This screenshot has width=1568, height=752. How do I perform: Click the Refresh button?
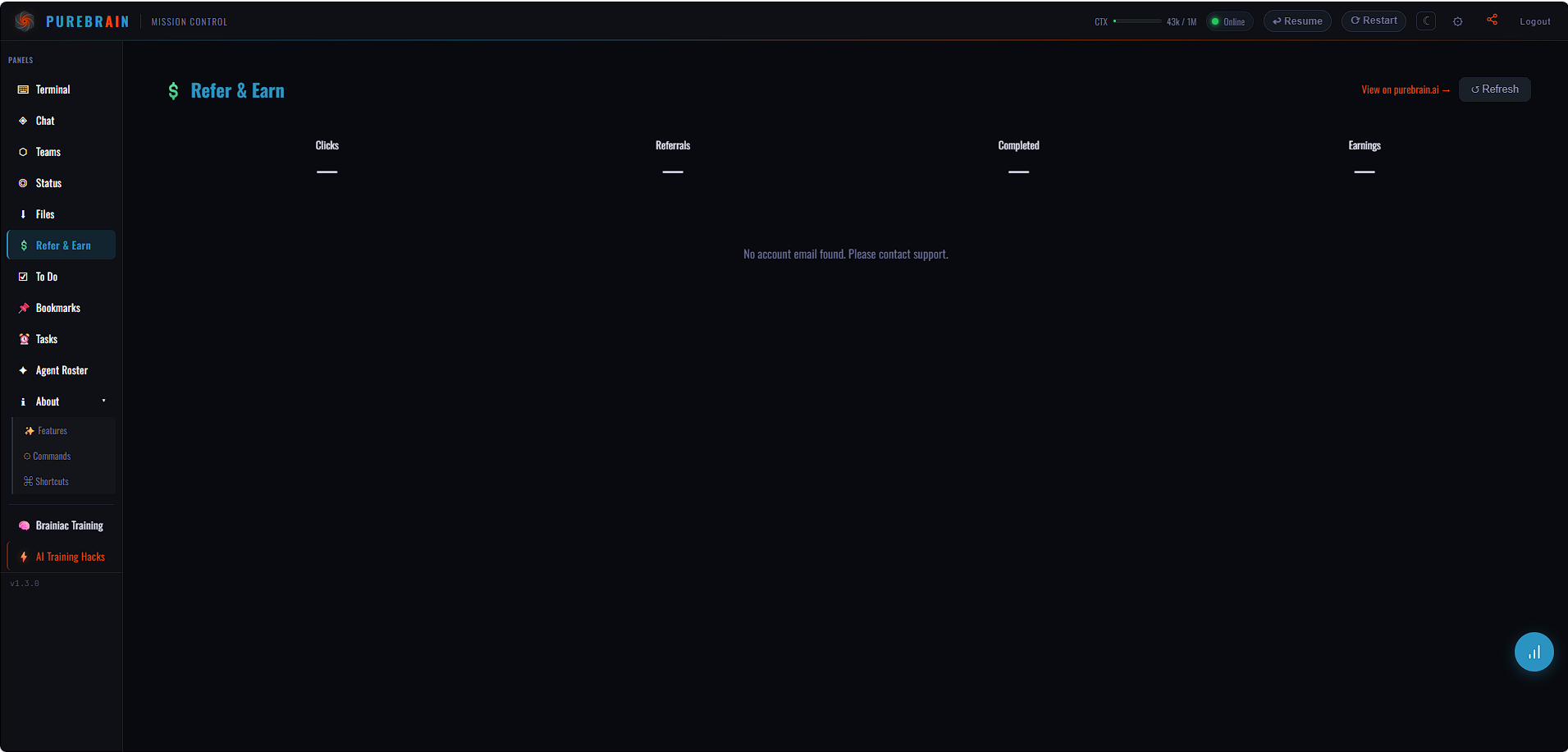point(1494,89)
